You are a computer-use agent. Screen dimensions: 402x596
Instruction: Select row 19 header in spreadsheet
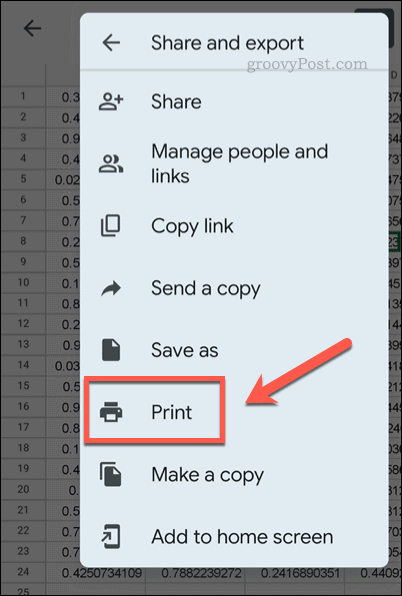coord(23,468)
